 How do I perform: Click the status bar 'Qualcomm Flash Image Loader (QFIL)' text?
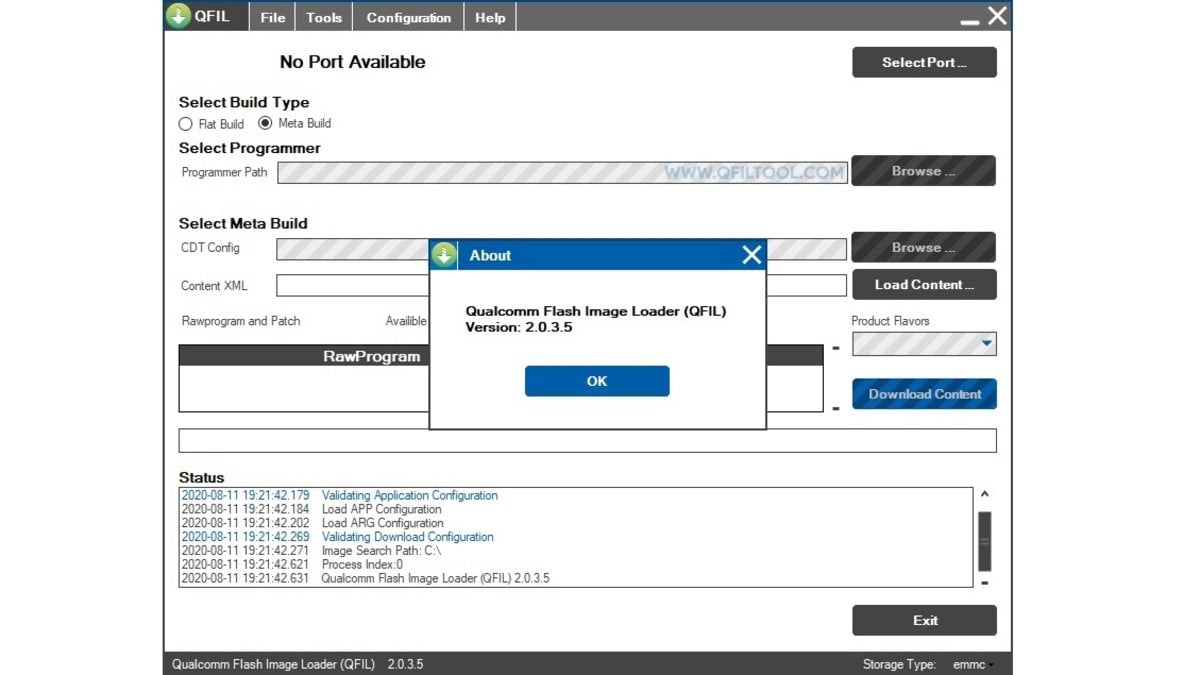pyautogui.click(x=273, y=664)
